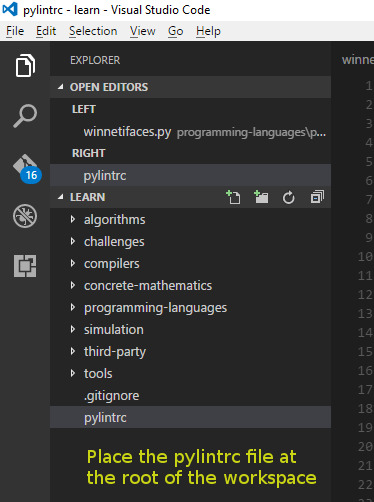Click line number 16 in editor gutter
The width and height of the screenshot is (374, 502).
point(365,370)
